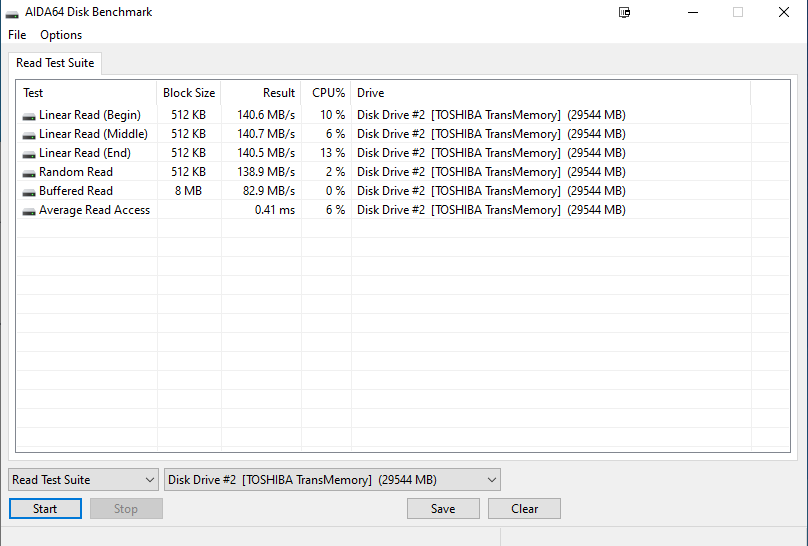Click the drive icon beside Linear Read (Begin)
This screenshot has height=546, width=808.
29,116
